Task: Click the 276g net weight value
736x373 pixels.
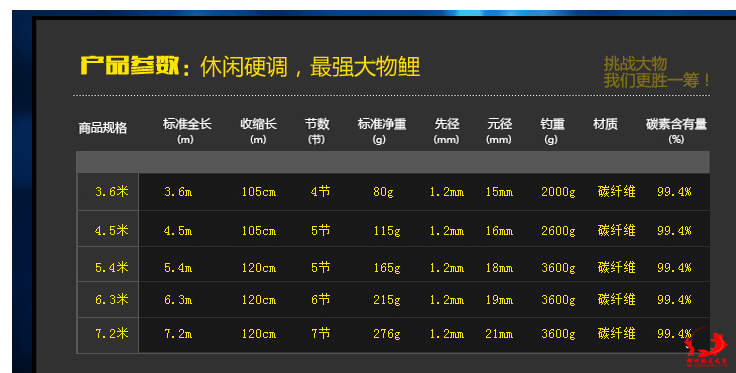Action: click(x=387, y=334)
